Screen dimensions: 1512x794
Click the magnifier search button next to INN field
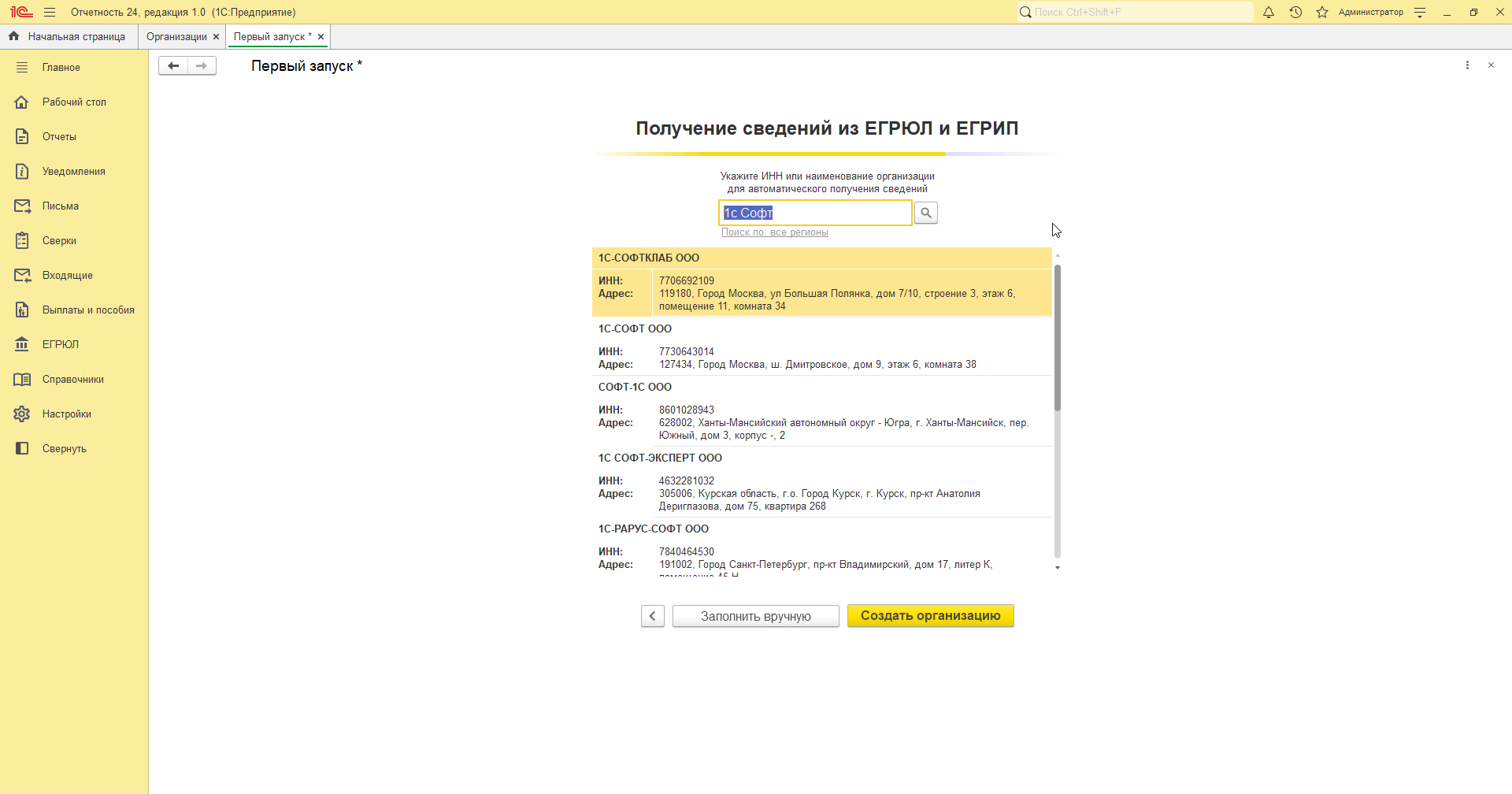coord(926,213)
